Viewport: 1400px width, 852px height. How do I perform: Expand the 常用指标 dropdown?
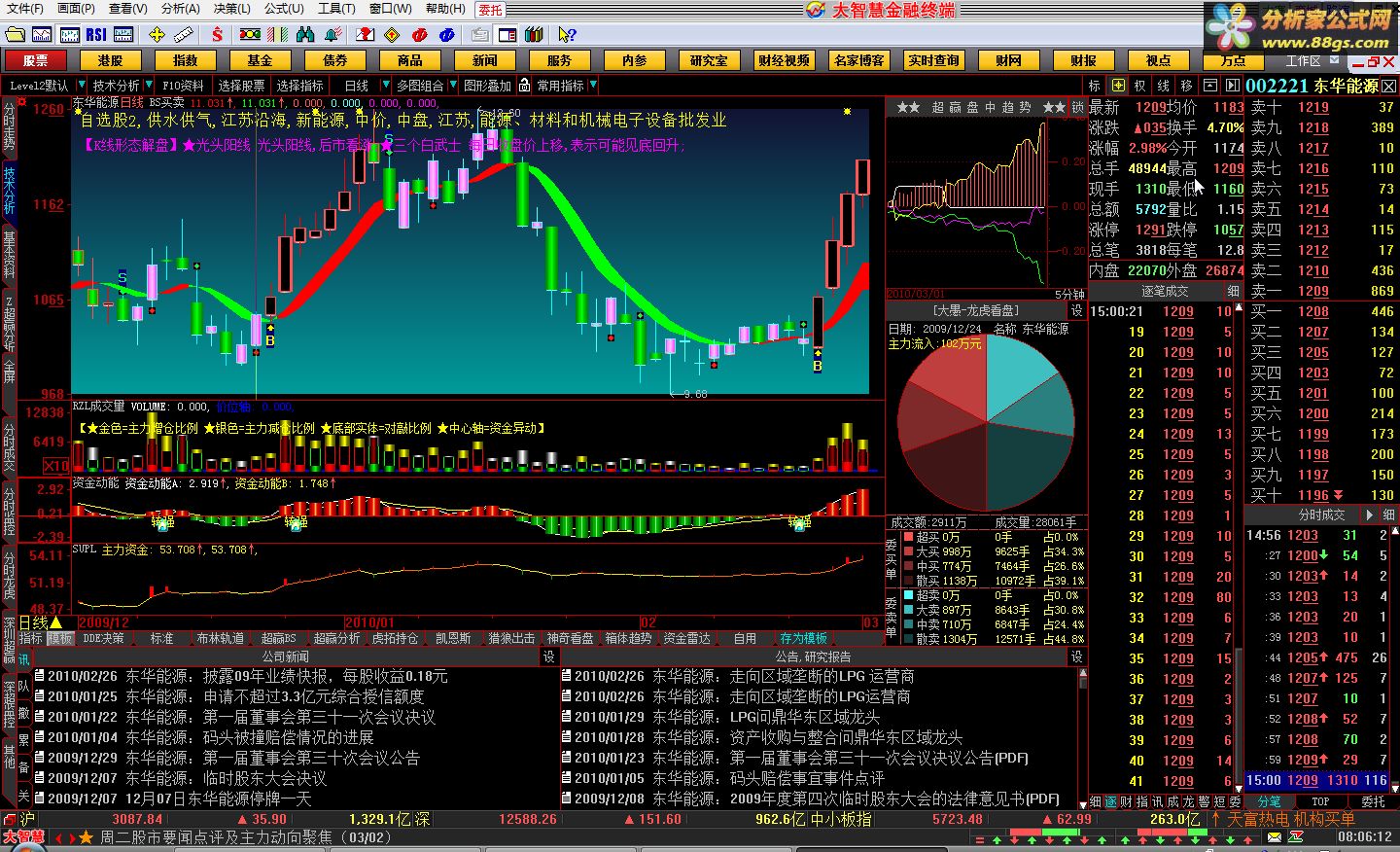tap(592, 86)
